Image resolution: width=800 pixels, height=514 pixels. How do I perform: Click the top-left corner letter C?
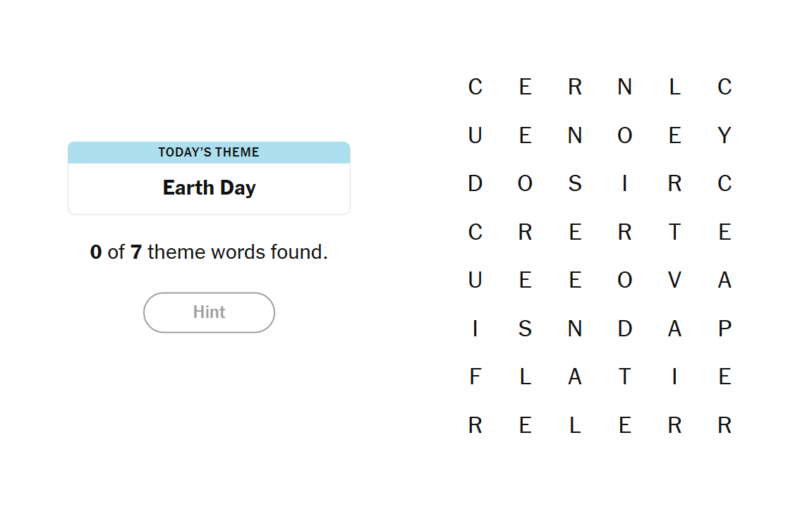tap(475, 88)
